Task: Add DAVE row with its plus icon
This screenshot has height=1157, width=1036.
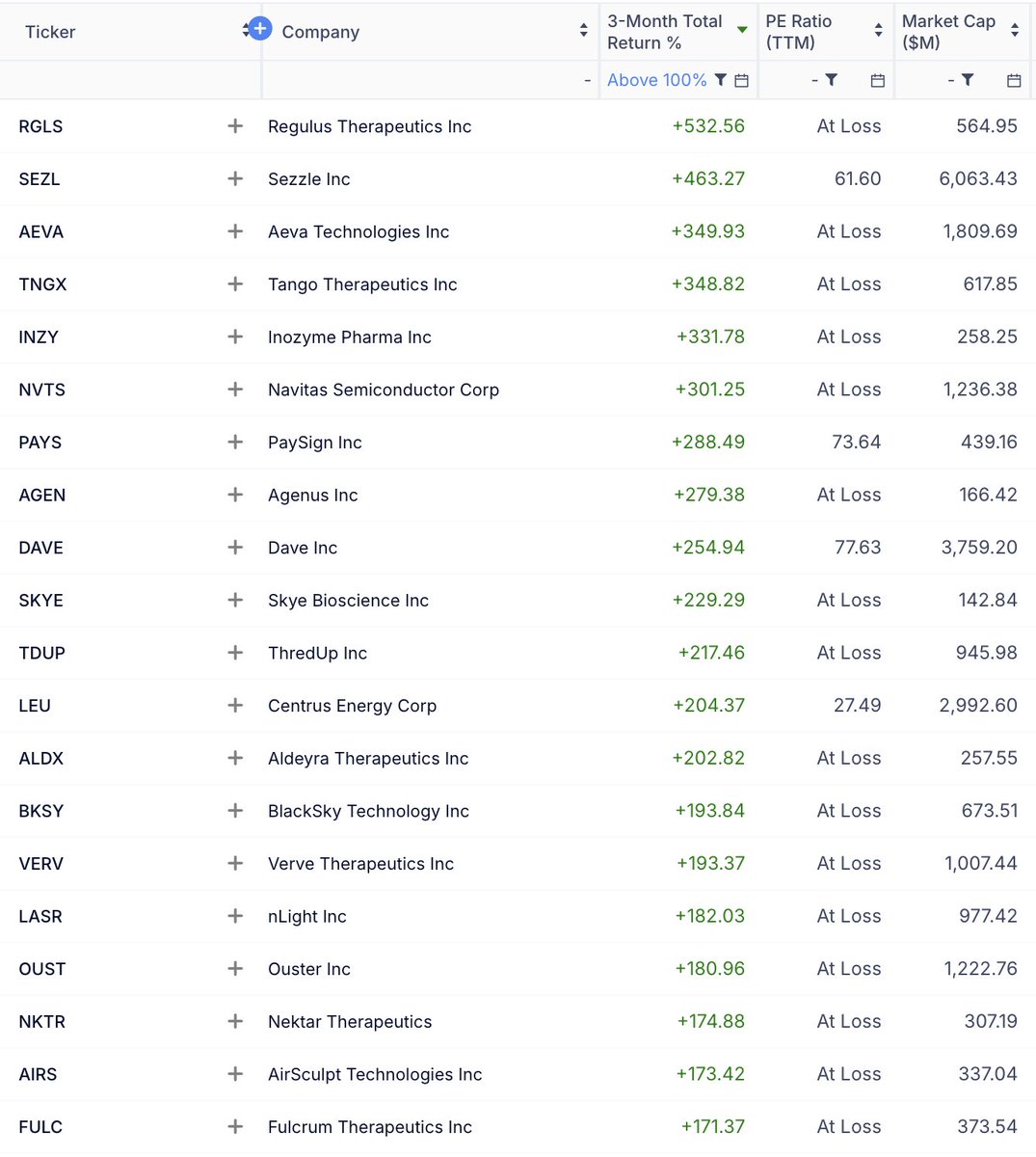Action: pos(235,547)
